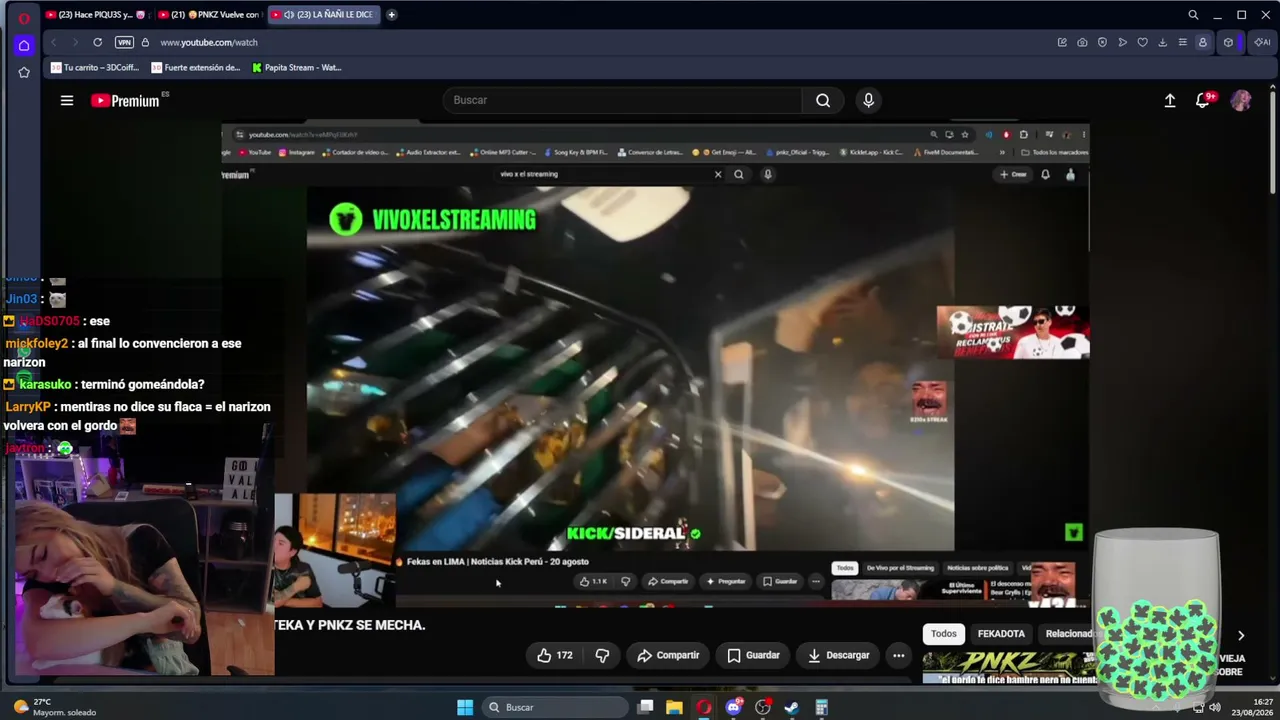Open Steam from the taskbar
The height and width of the screenshot is (720, 1280).
(x=792, y=707)
